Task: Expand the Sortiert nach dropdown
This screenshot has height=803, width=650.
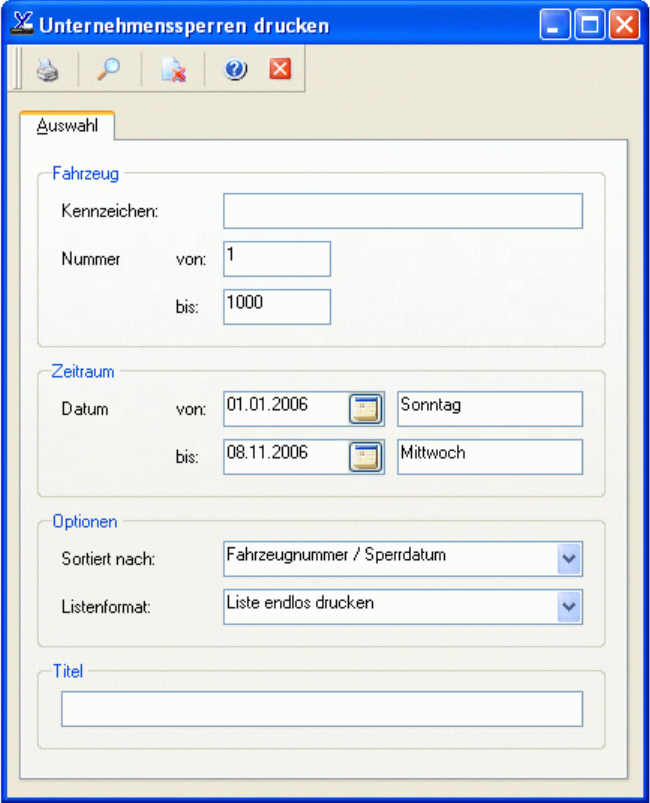Action: pyautogui.click(x=569, y=559)
